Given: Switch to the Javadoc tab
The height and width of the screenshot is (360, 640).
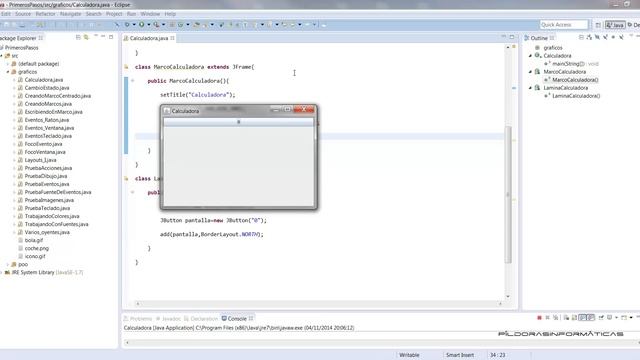Looking at the screenshot, I should [168, 318].
